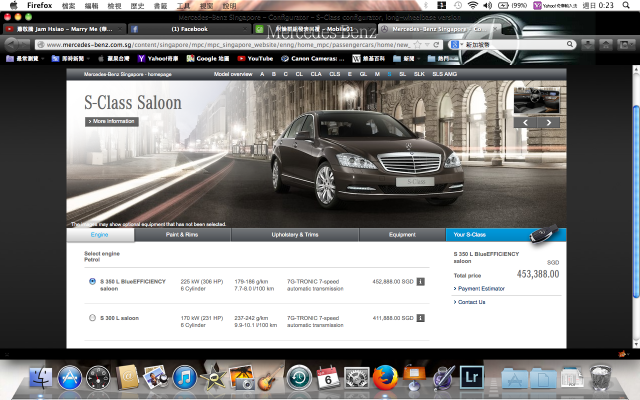640x400 pixels.
Task: Open Preview app in the dock
Action: pyautogui.click(x=156, y=378)
